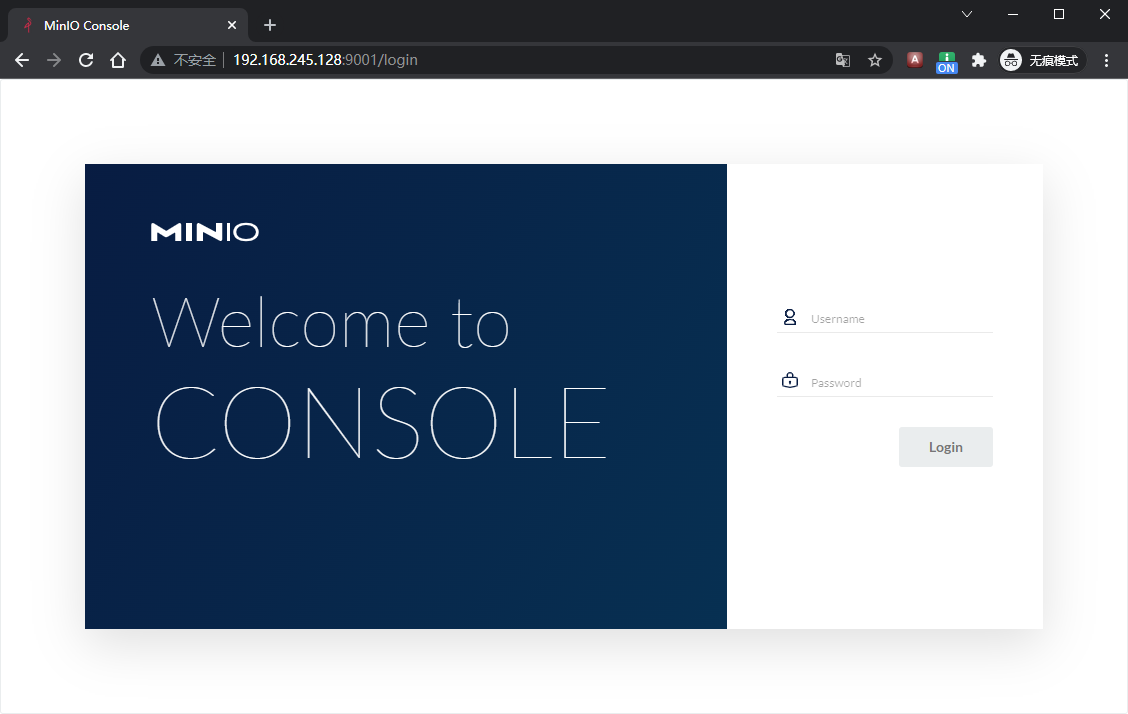Close the browser window
This screenshot has height=714, width=1128.
click(x=1105, y=14)
